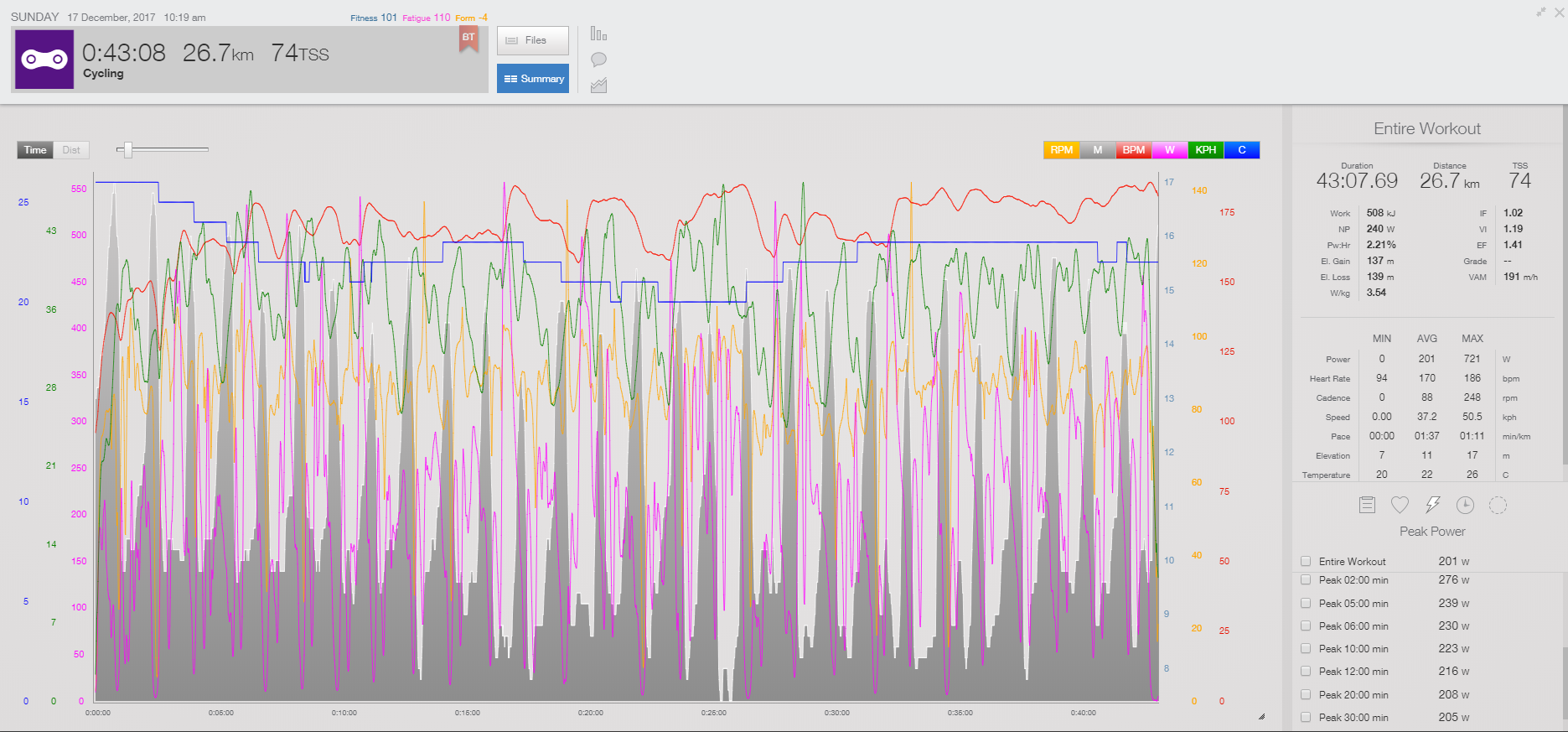Select the clipboard laps icon

point(1367,505)
